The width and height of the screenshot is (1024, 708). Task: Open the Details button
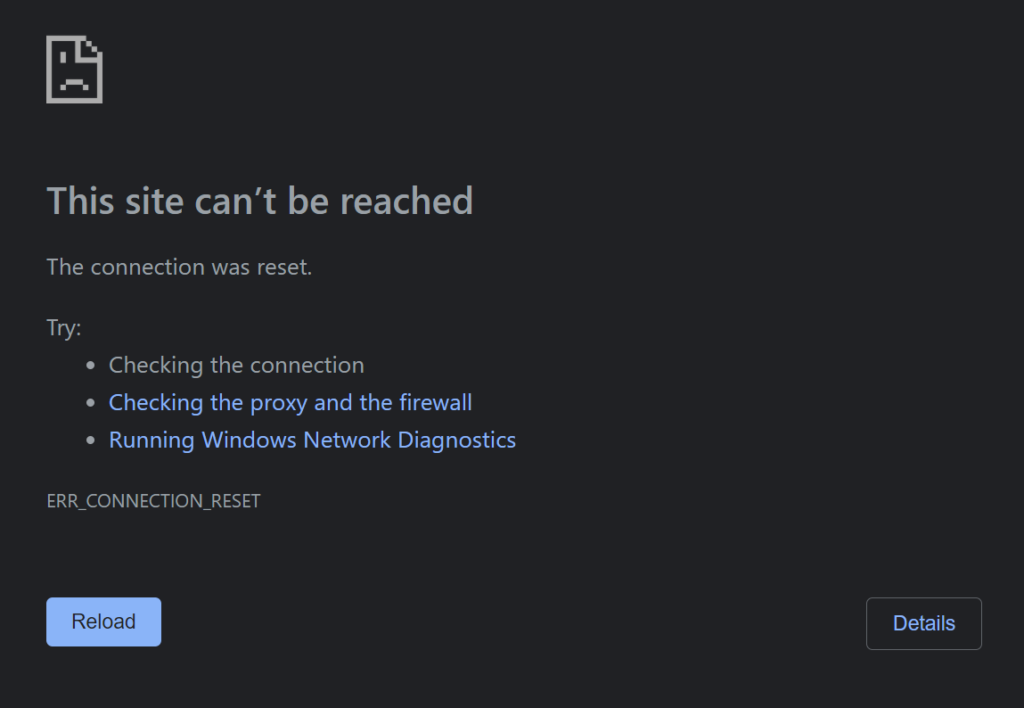(923, 624)
